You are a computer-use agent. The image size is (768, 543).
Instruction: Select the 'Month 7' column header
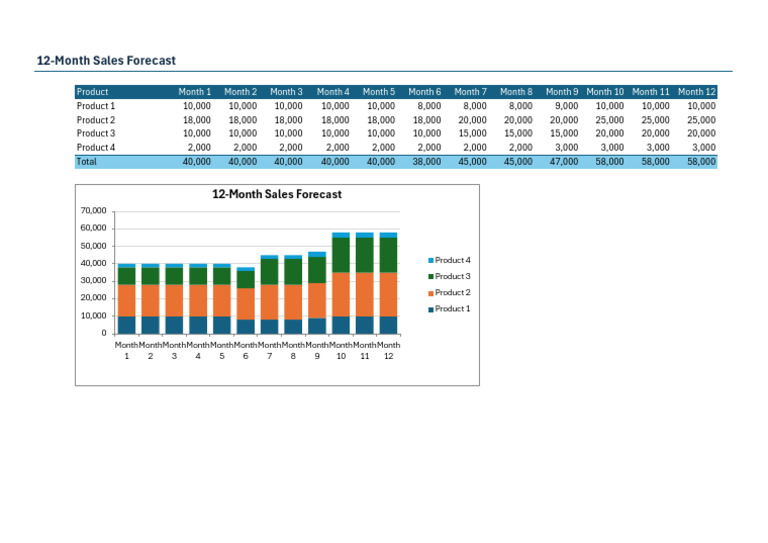click(x=470, y=92)
